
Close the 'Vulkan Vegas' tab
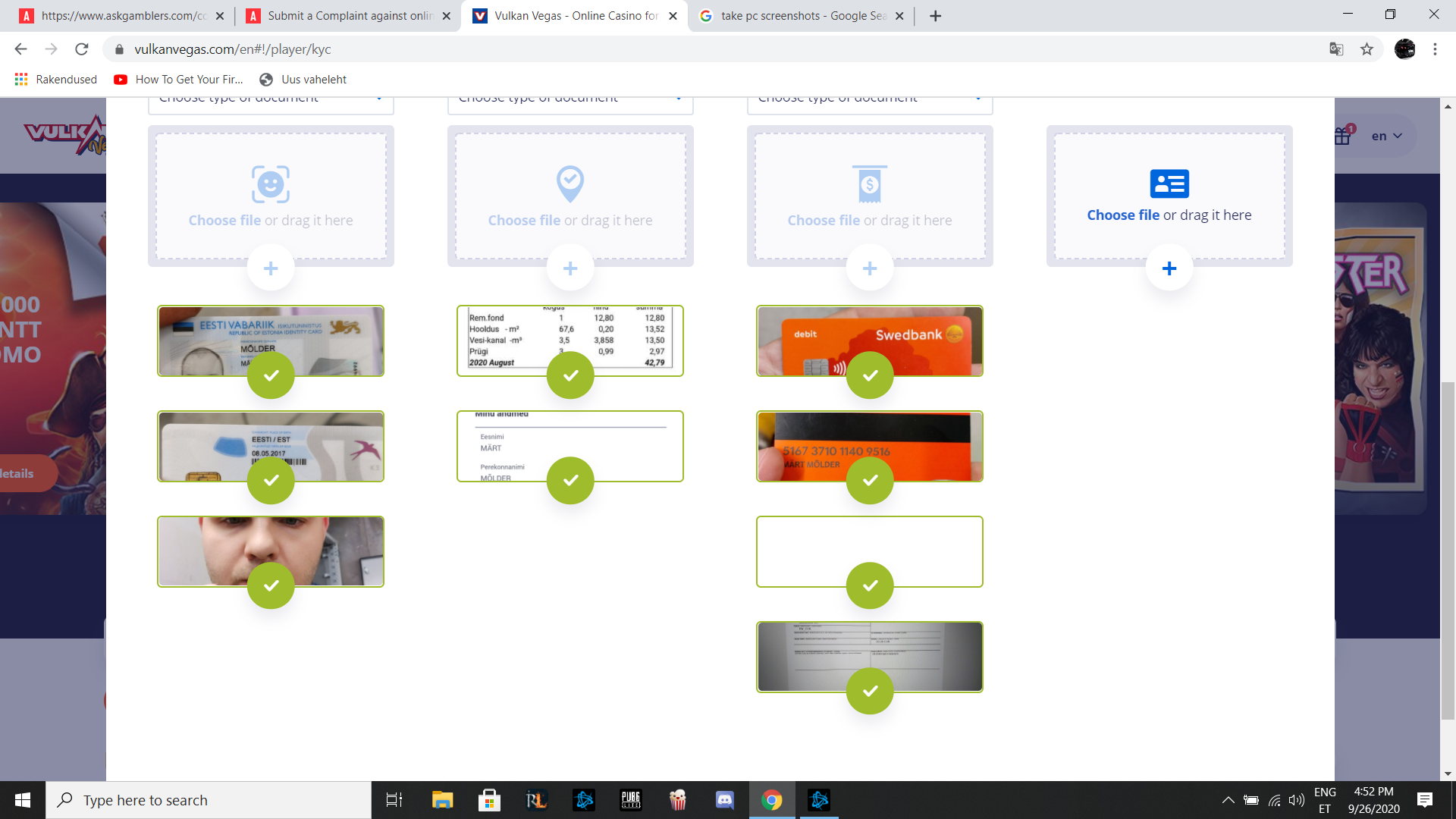(x=673, y=16)
